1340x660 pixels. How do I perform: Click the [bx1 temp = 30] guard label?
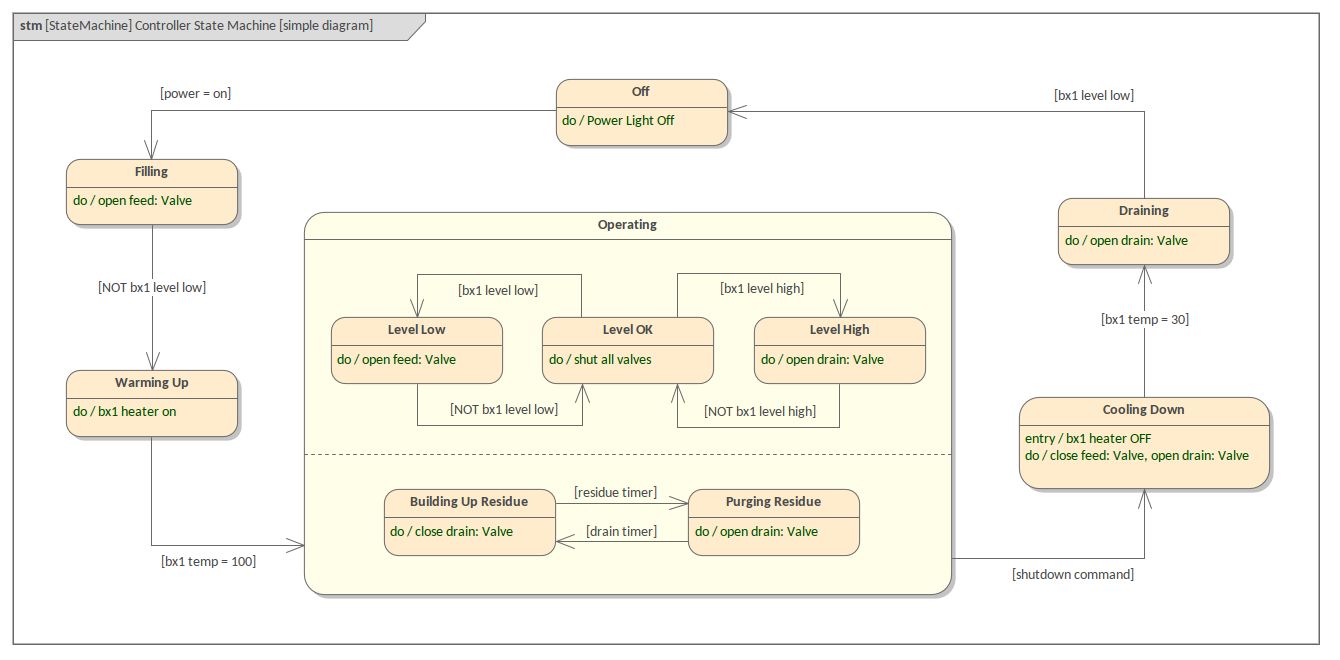(1145, 320)
